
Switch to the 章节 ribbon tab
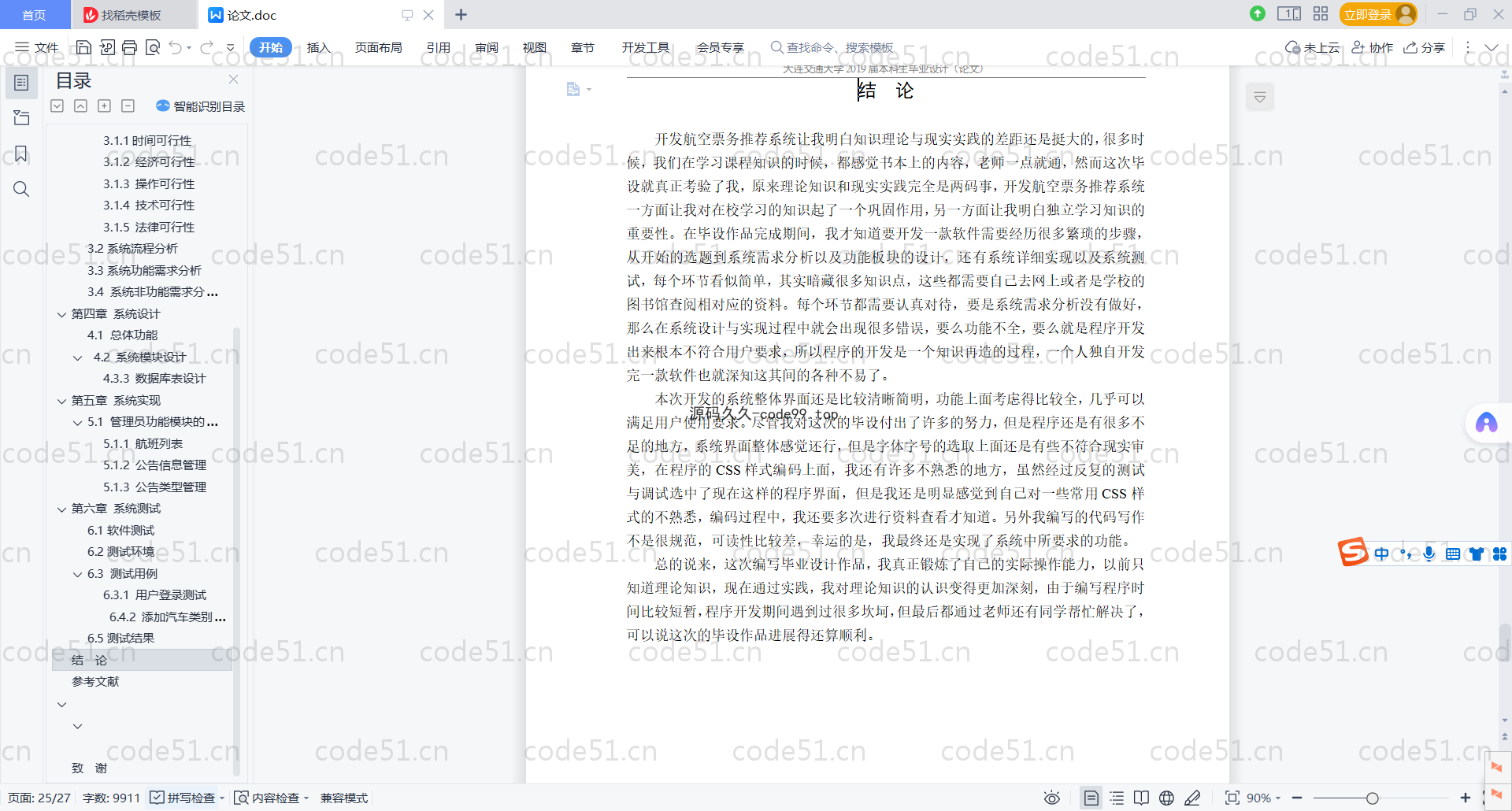point(582,47)
